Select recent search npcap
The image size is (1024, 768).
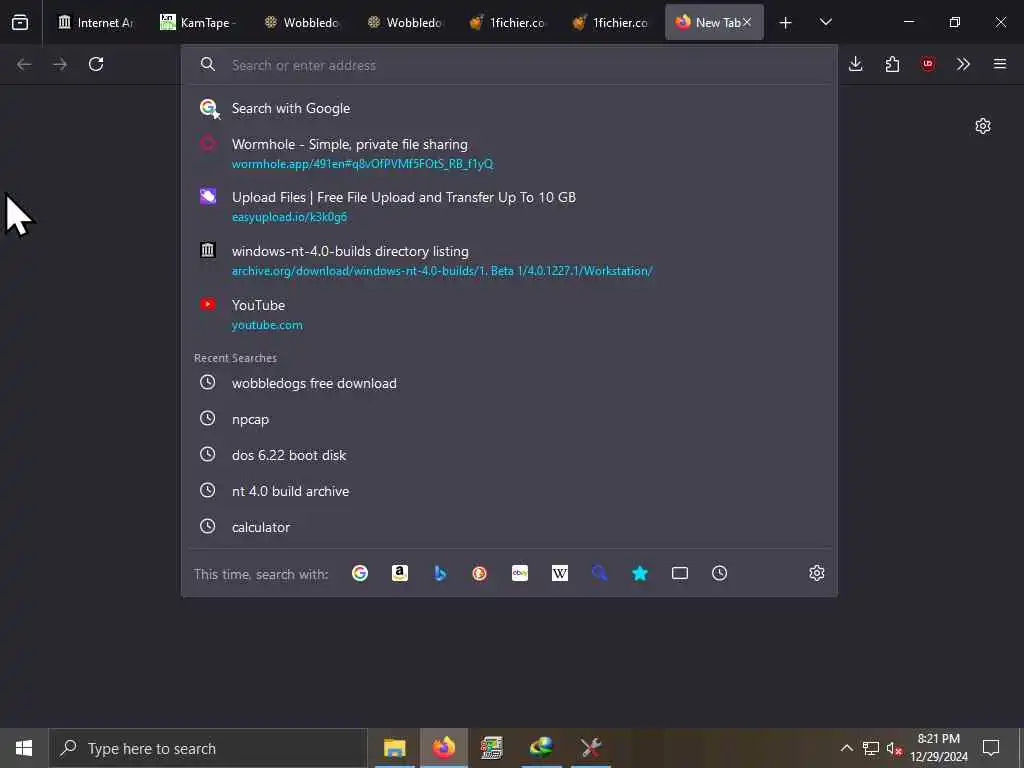tap(509, 419)
